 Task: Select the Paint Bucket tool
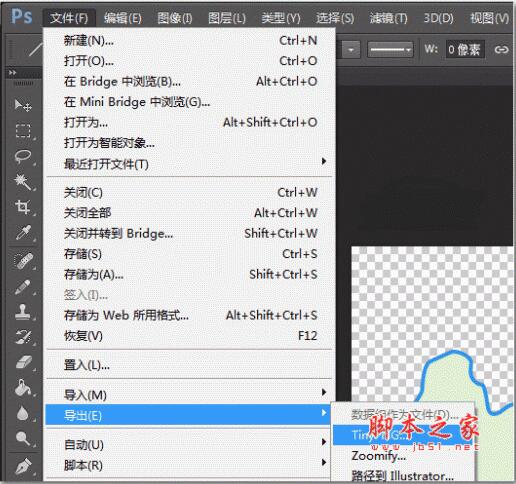coord(23,388)
